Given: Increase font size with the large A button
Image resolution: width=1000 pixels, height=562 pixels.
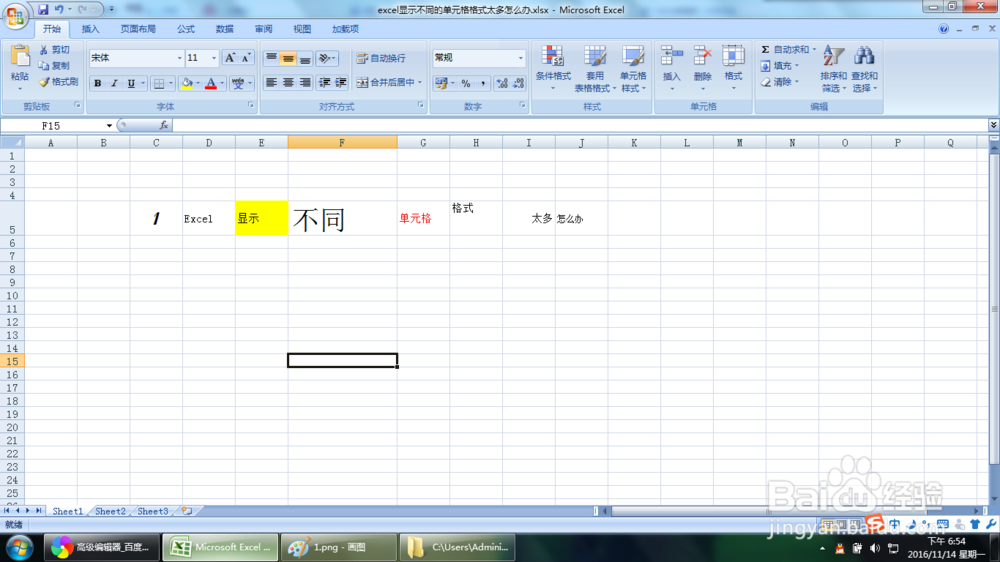Looking at the screenshot, I should click(x=230, y=58).
